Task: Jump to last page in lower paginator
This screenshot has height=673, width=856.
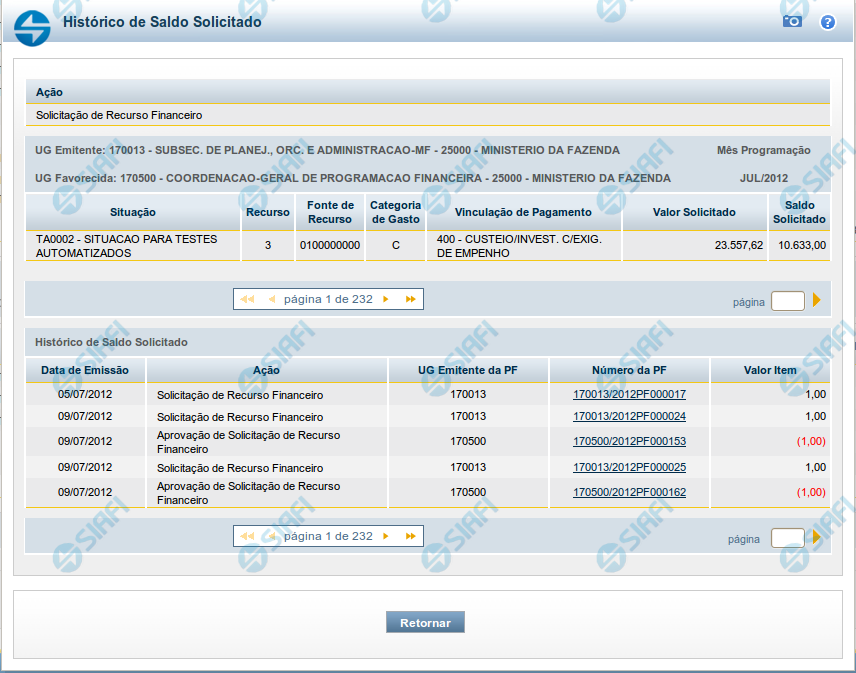Action: (x=410, y=537)
